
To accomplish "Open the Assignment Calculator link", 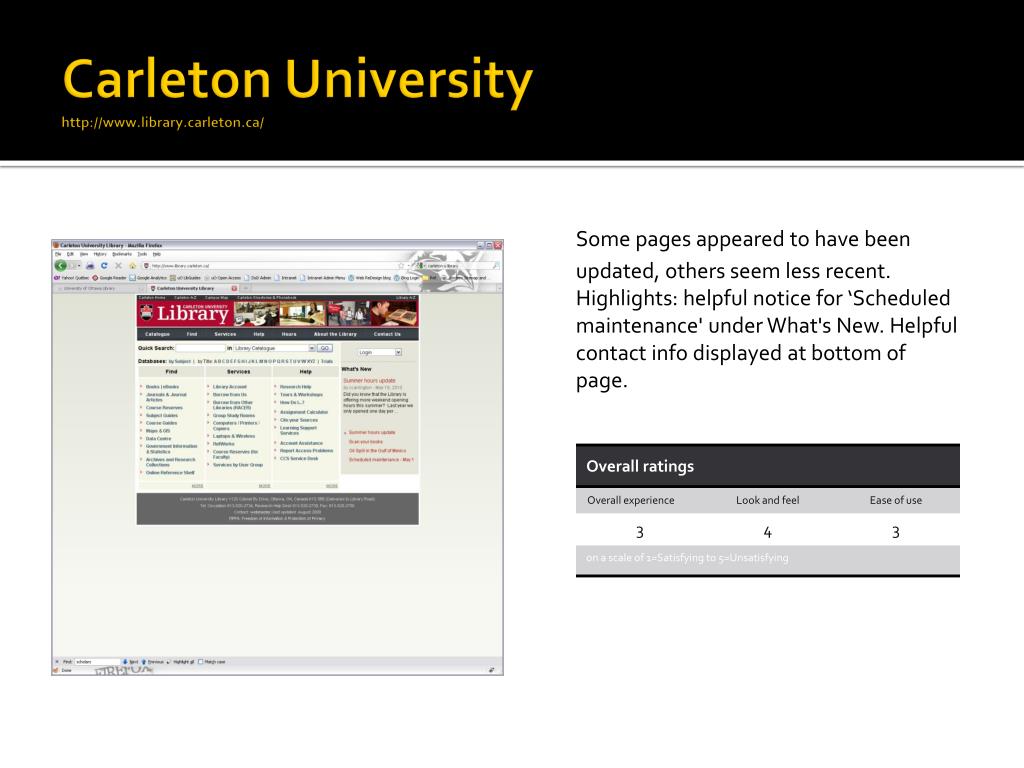I will [x=304, y=412].
